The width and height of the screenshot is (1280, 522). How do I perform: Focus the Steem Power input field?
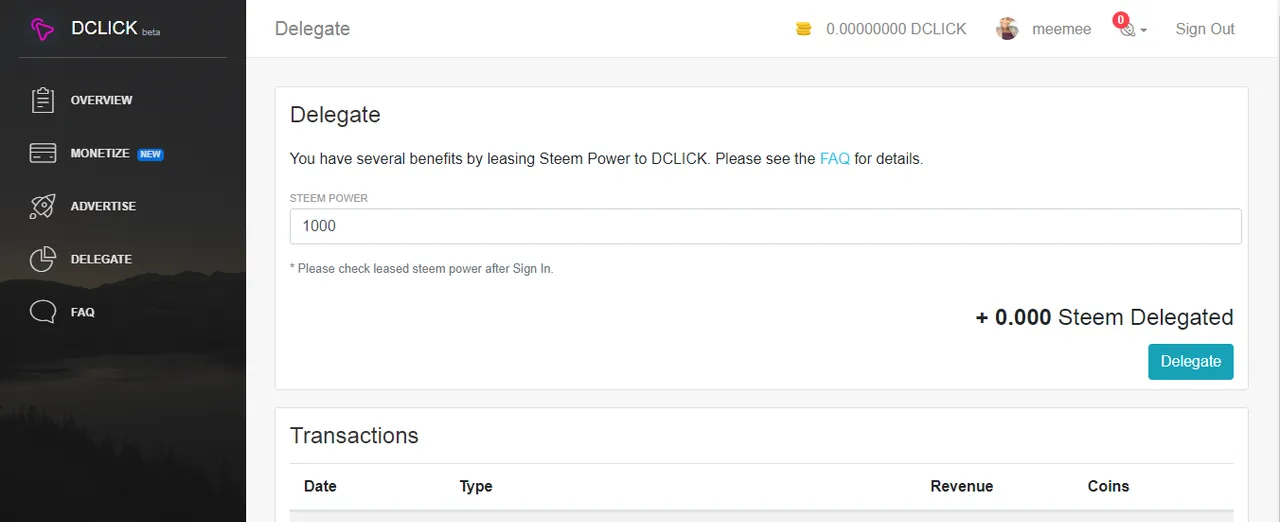click(765, 226)
